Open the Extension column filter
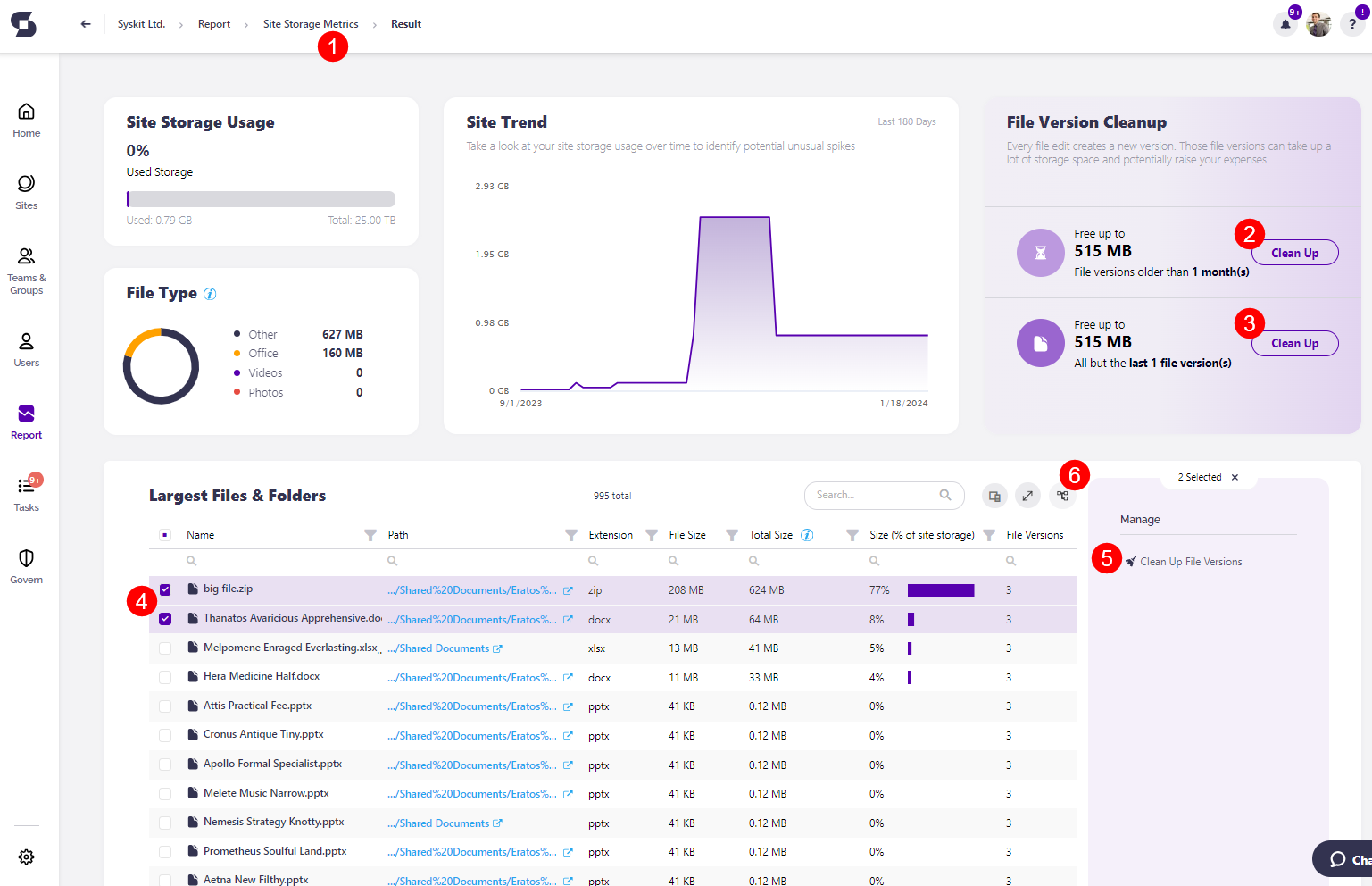The height and width of the screenshot is (886, 1372). [x=651, y=534]
